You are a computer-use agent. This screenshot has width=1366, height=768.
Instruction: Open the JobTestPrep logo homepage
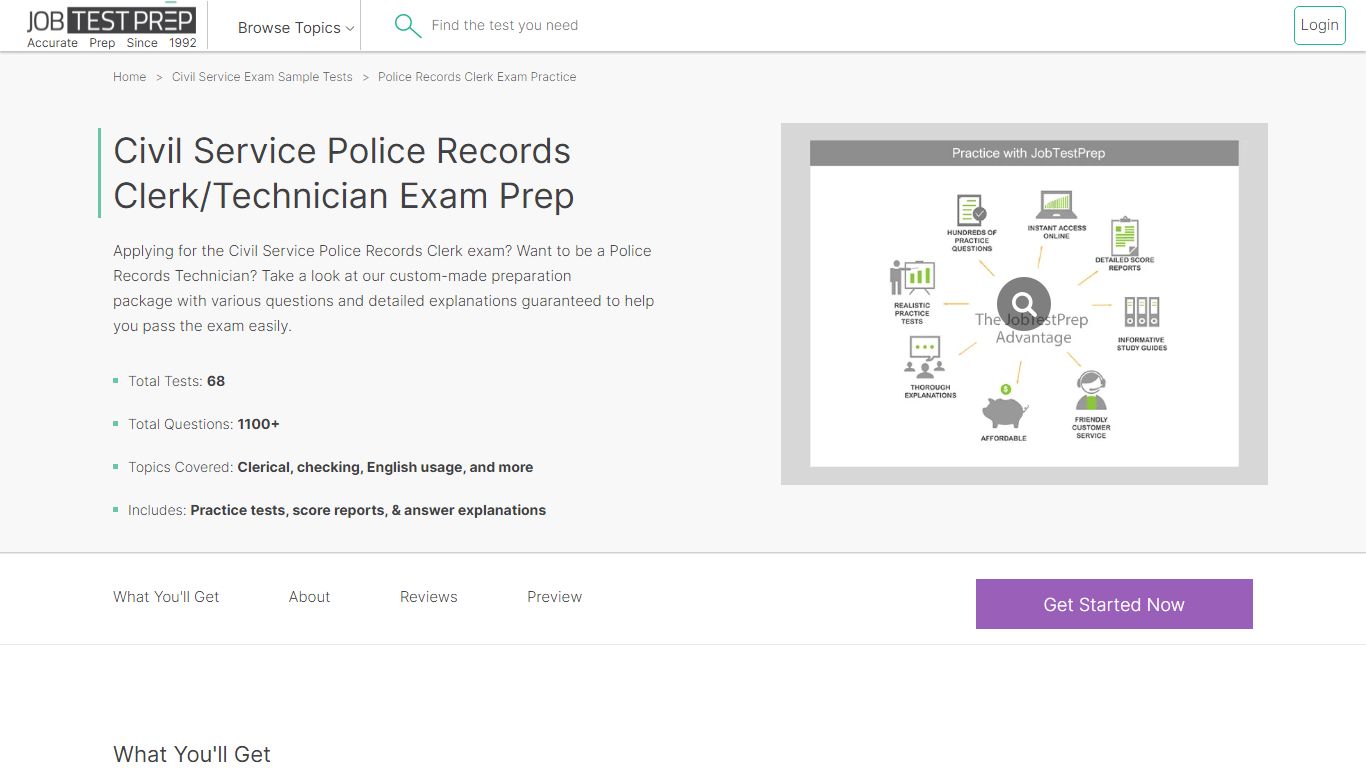point(111,27)
